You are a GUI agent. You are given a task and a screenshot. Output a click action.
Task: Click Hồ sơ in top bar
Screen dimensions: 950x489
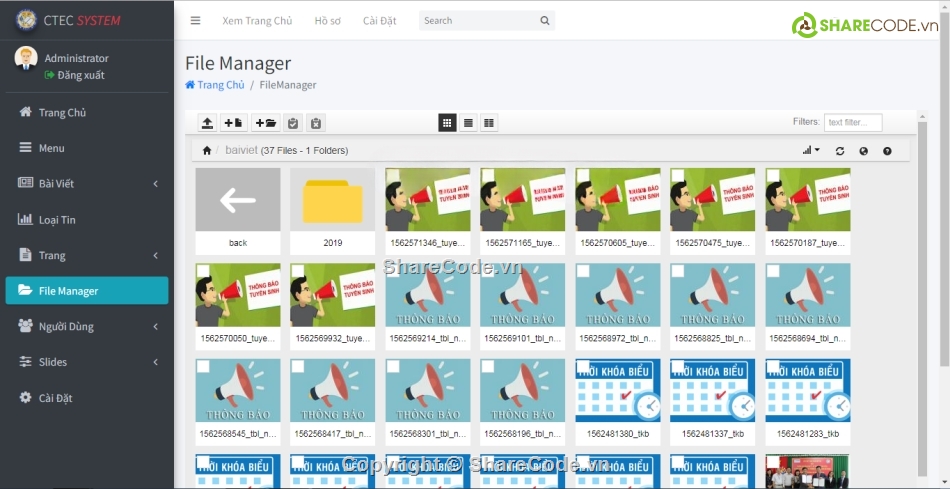pyautogui.click(x=327, y=21)
